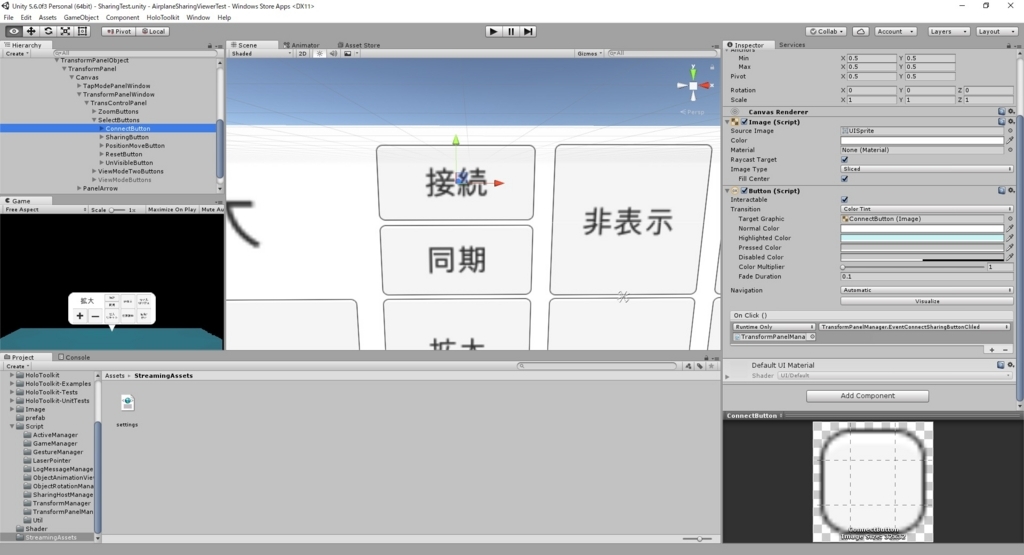Open Default UI Material gear settings
Viewport: 1024px width, 555px height.
(x=1012, y=365)
